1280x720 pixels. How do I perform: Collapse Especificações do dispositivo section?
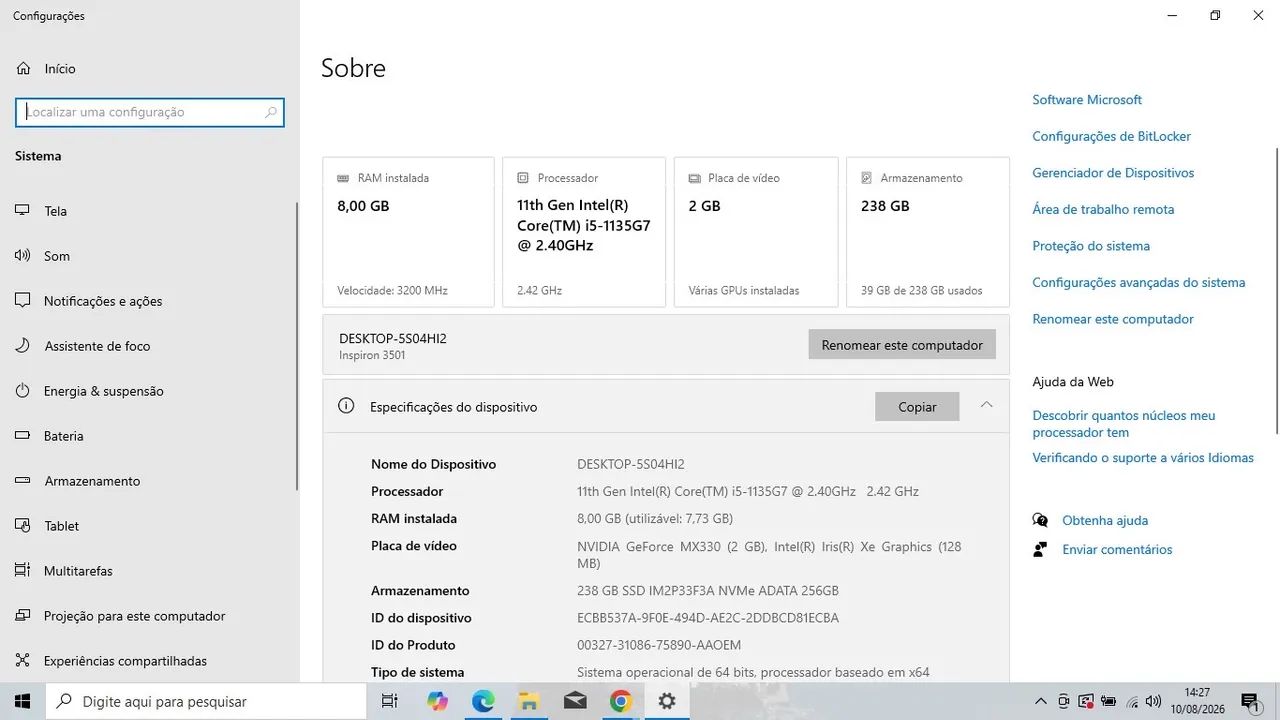(x=986, y=405)
